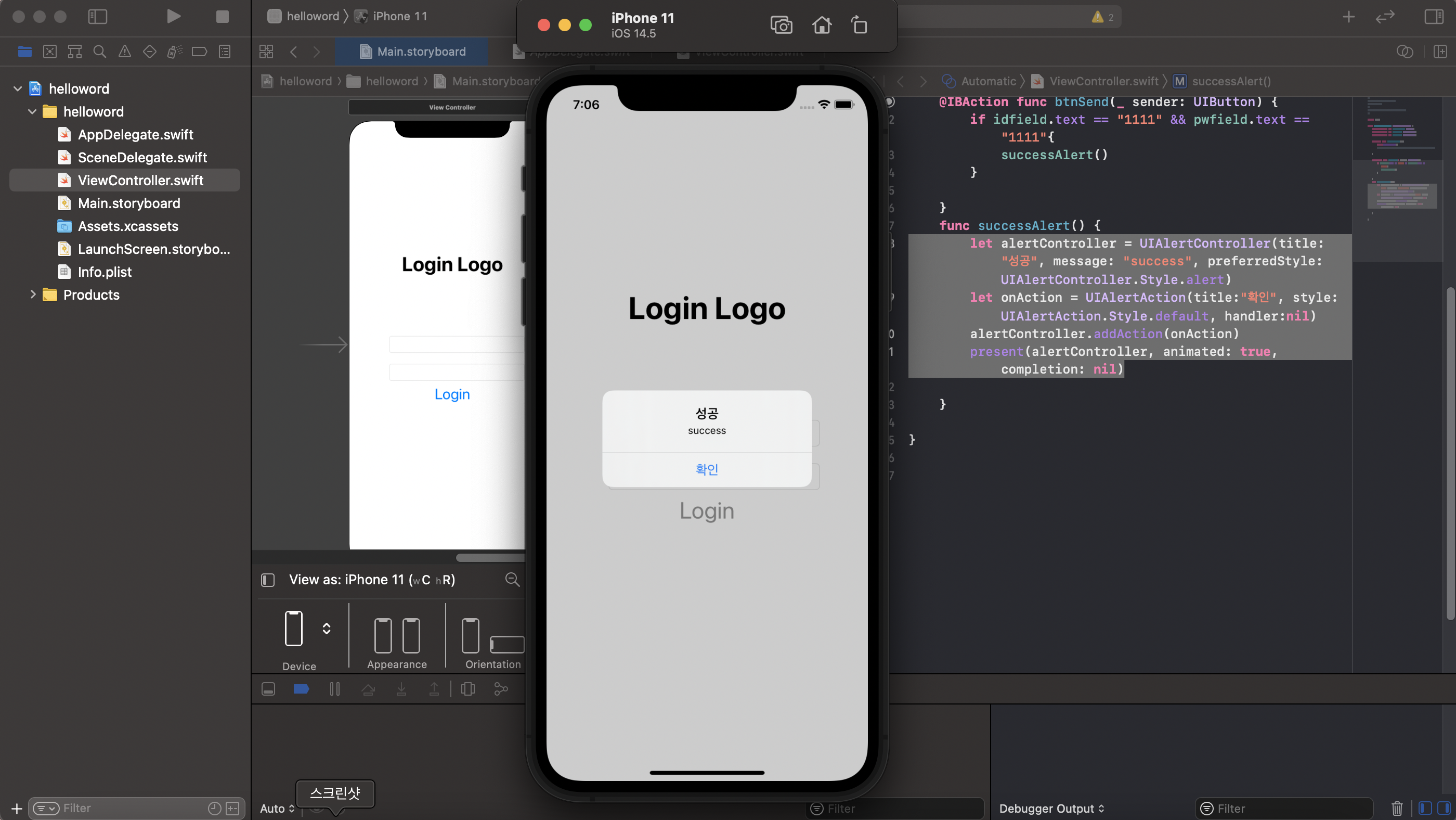Tap 확인 button in the alert
The height and width of the screenshot is (820, 1456).
point(707,469)
